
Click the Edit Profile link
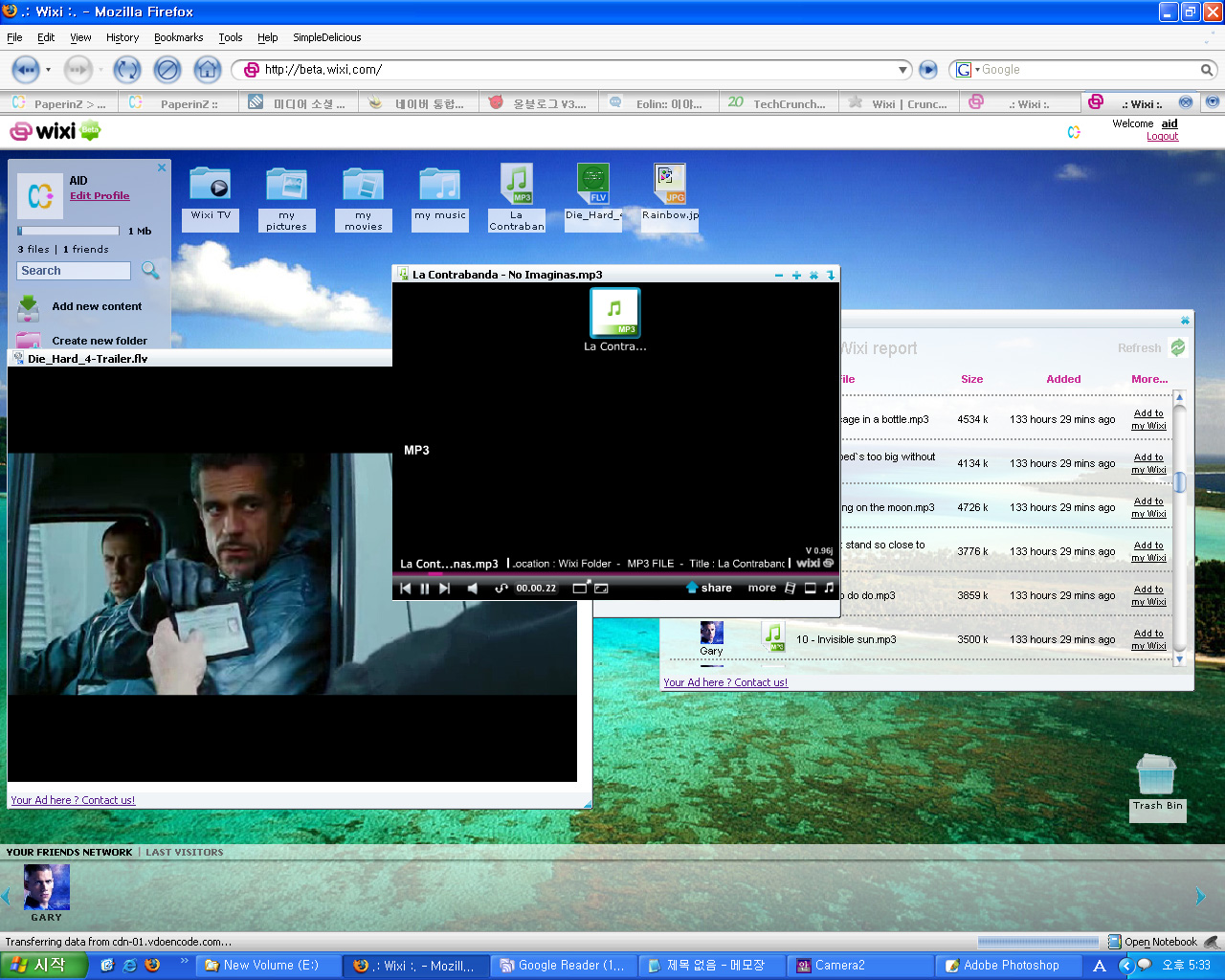point(100,195)
